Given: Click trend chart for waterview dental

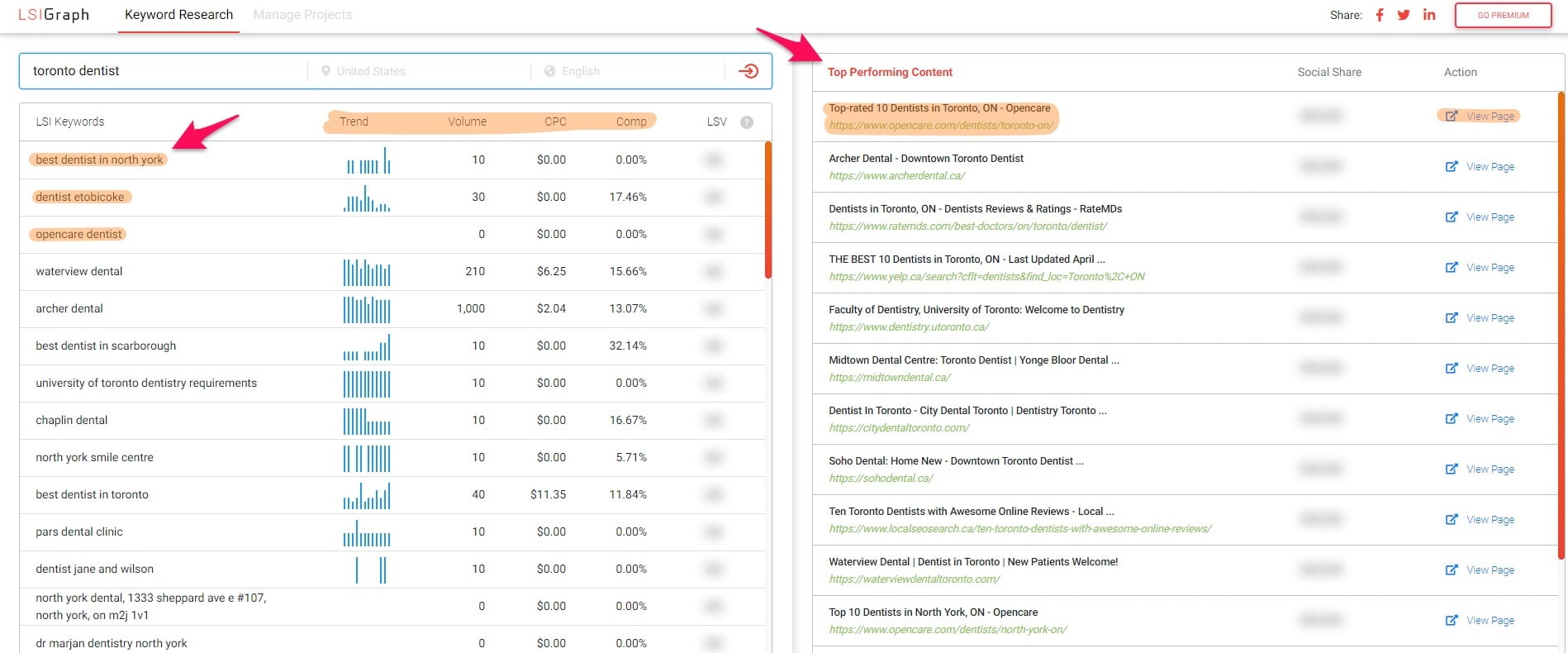Looking at the screenshot, I should coord(367,272).
